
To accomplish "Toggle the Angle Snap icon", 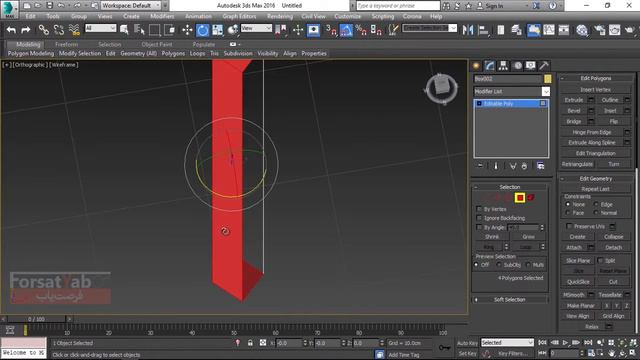I will coord(346,30).
